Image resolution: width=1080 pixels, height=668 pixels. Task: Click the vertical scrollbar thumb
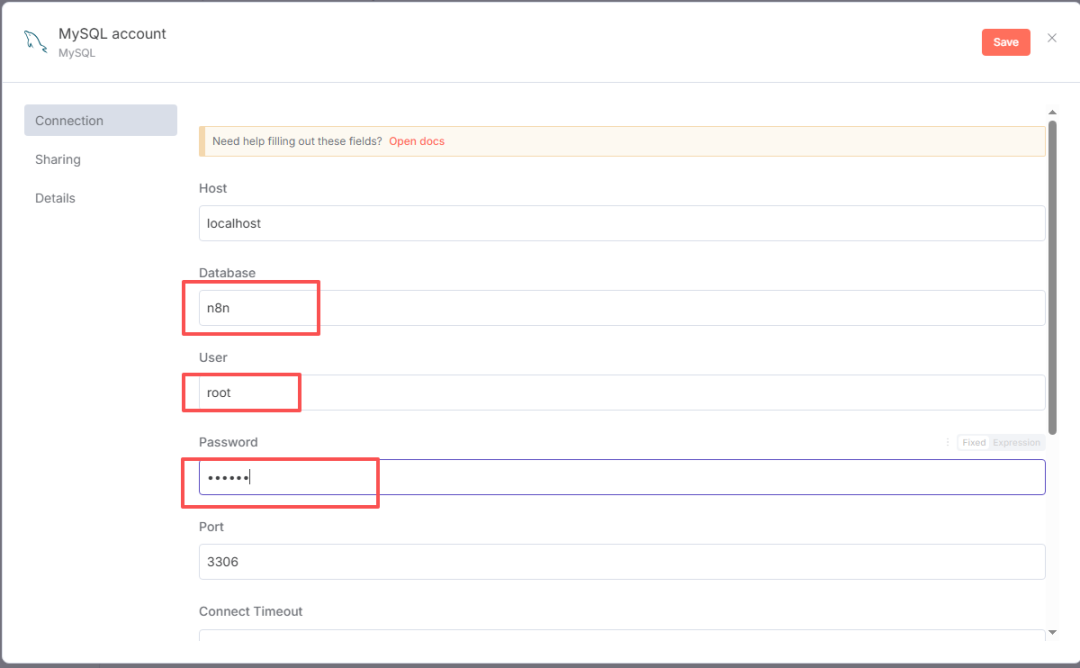click(x=1052, y=278)
